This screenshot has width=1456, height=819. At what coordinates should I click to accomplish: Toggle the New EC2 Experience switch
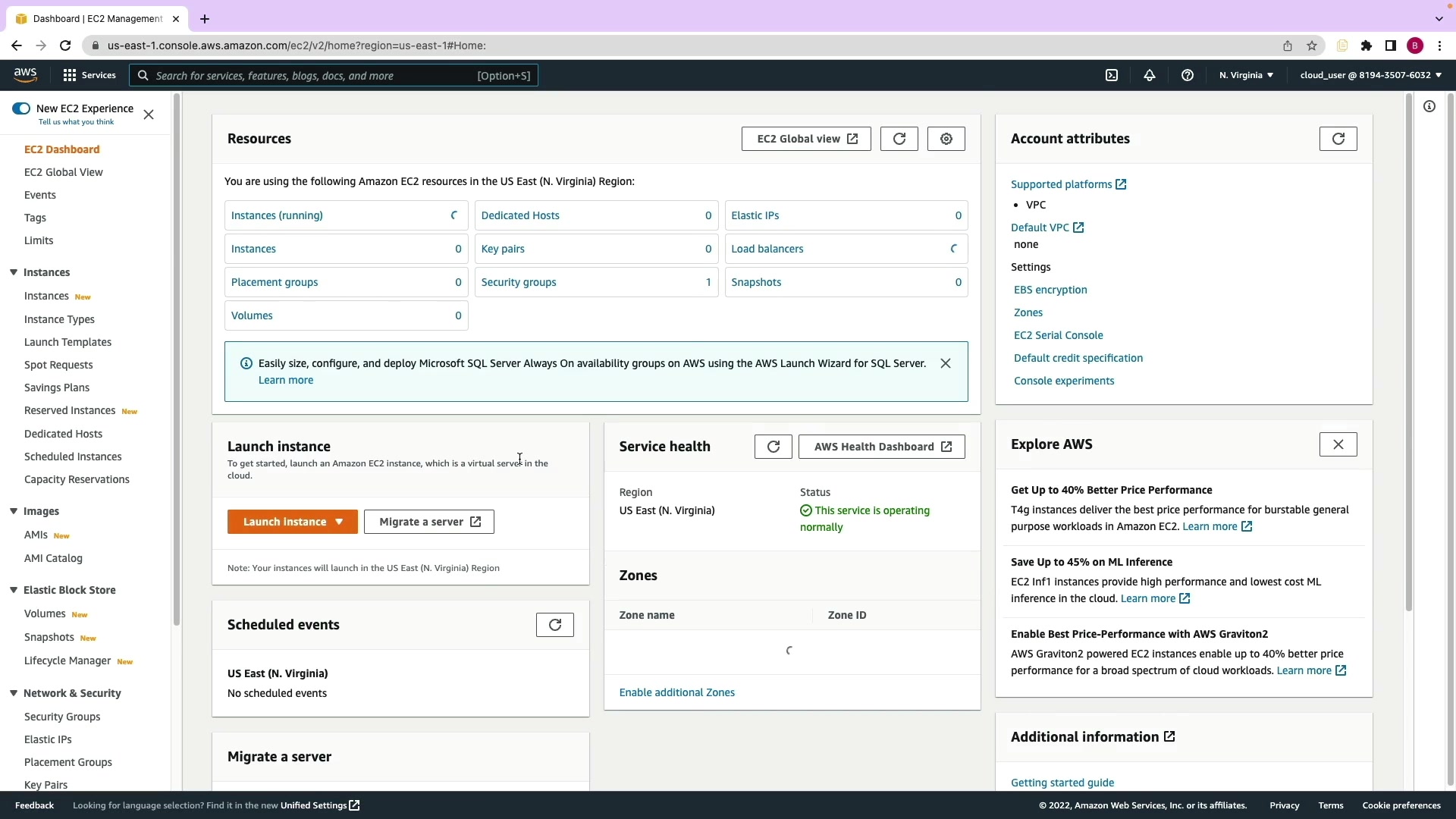21,108
